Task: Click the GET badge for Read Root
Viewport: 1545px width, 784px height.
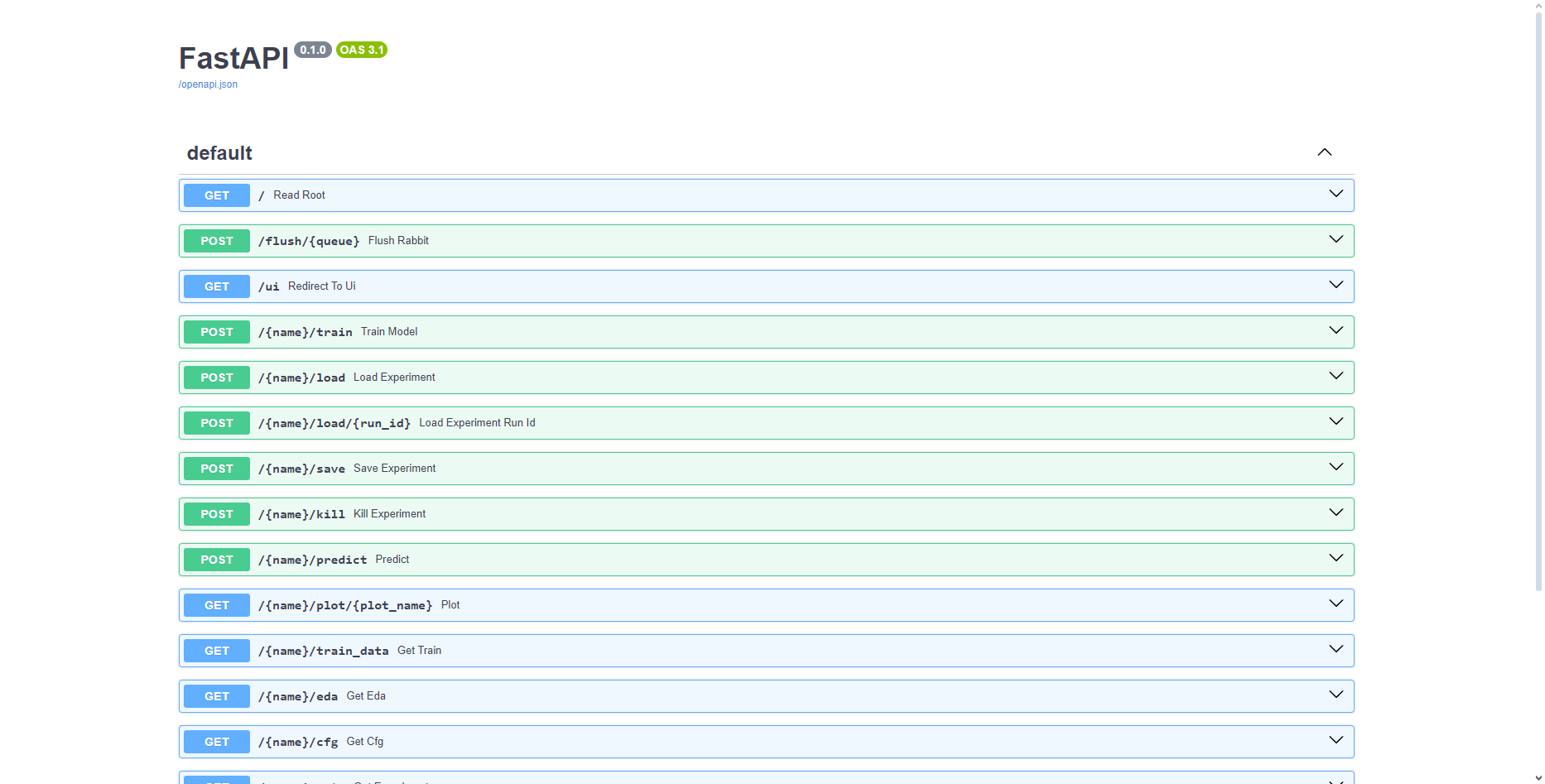Action: click(x=217, y=195)
